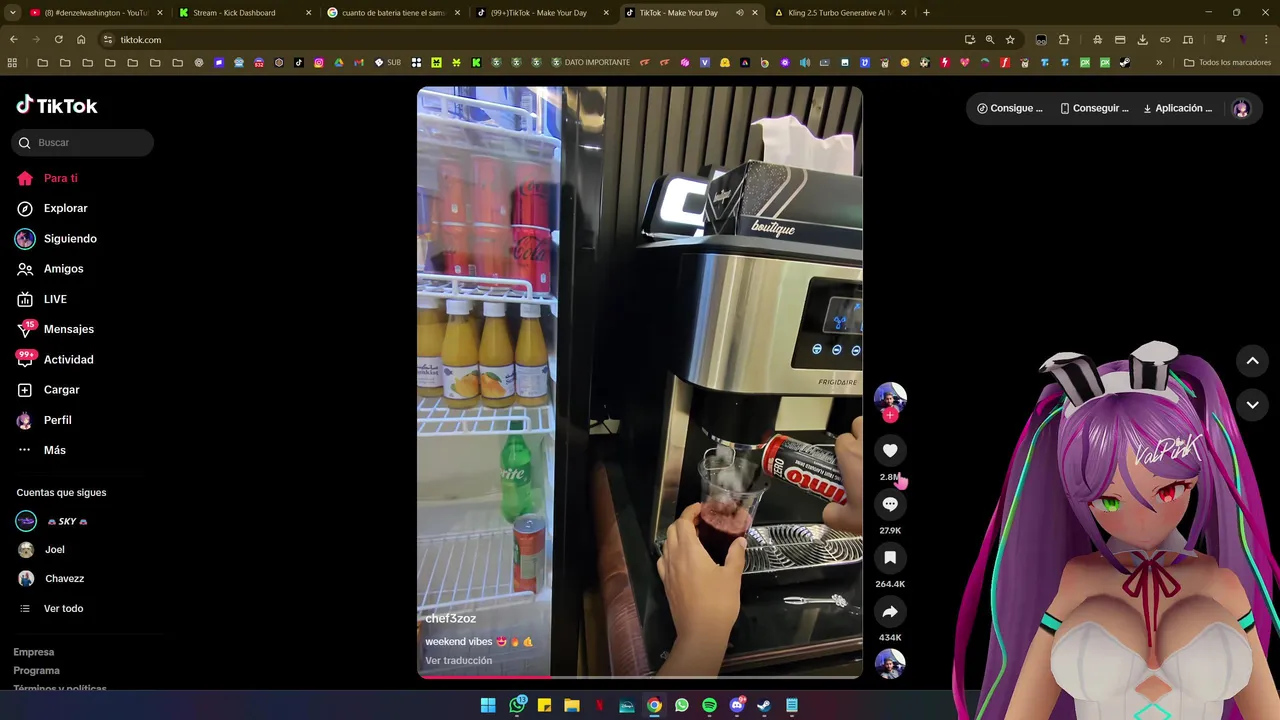
Task: Open Netflix from the taskbar
Action: [599, 705]
